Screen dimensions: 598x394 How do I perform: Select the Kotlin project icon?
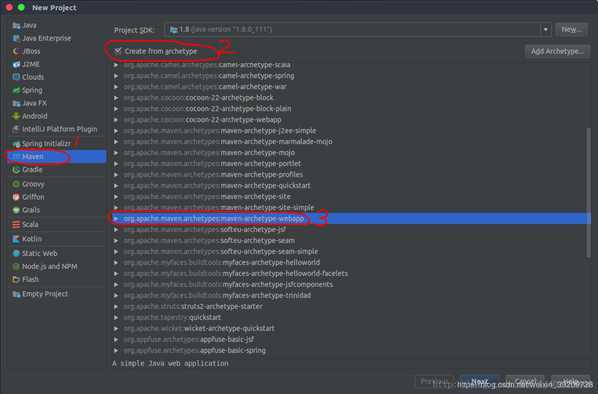16,239
